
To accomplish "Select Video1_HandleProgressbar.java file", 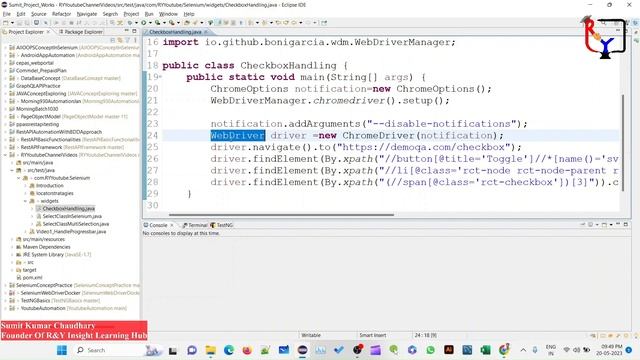I will pos(71,231).
